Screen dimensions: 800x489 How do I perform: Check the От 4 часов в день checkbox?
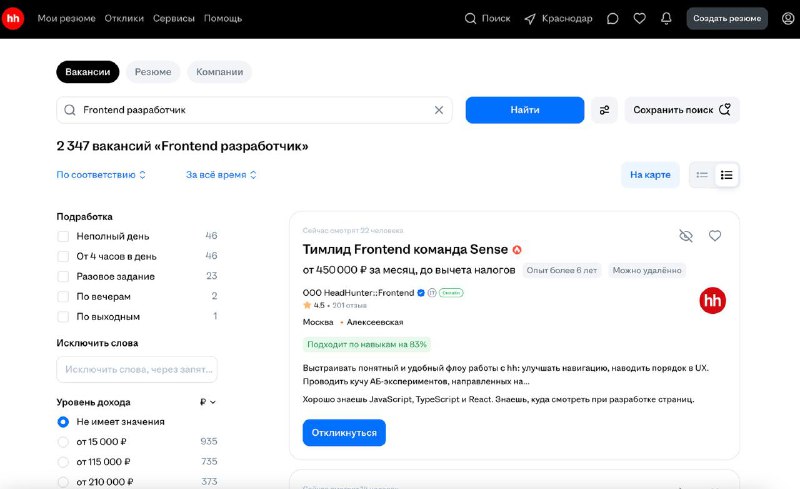(x=63, y=256)
